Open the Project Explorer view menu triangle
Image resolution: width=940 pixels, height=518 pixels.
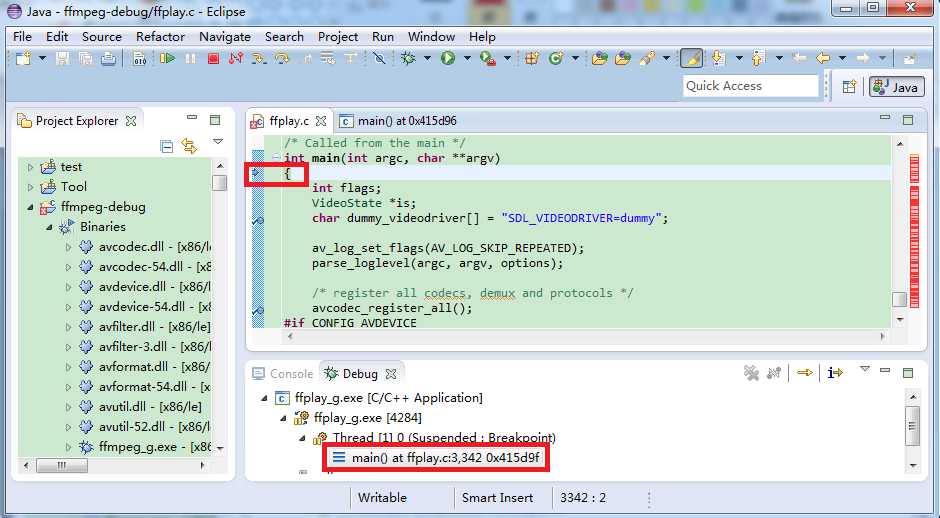coord(218,142)
